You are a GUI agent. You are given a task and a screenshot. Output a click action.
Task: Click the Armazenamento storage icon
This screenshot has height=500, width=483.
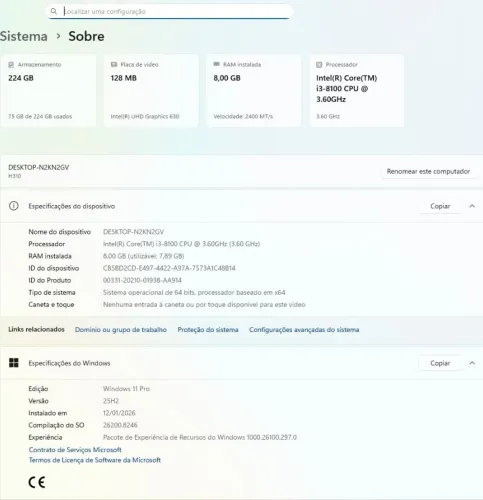point(11,65)
